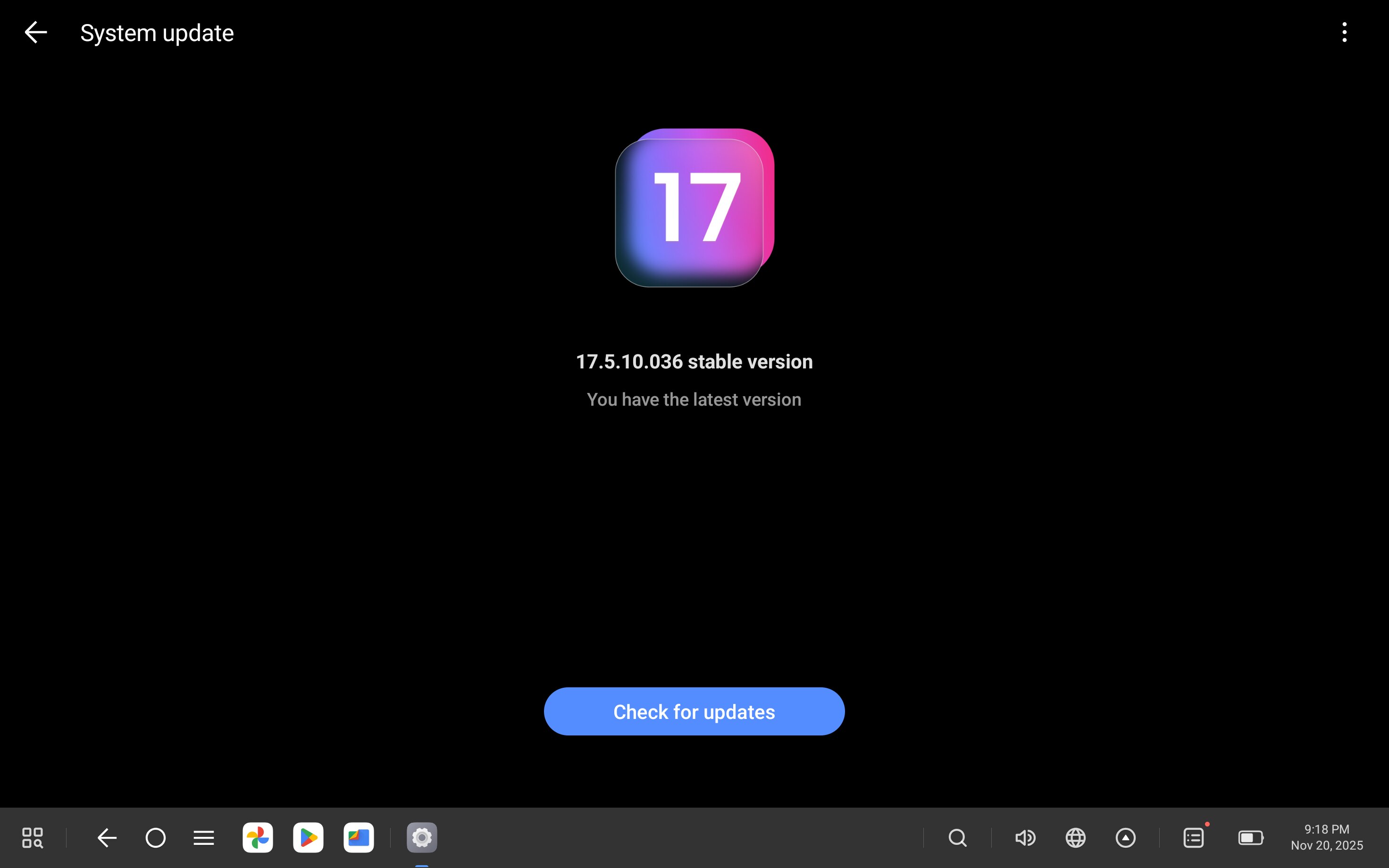Go back from System update page
The height and width of the screenshot is (868, 1389).
[x=35, y=33]
